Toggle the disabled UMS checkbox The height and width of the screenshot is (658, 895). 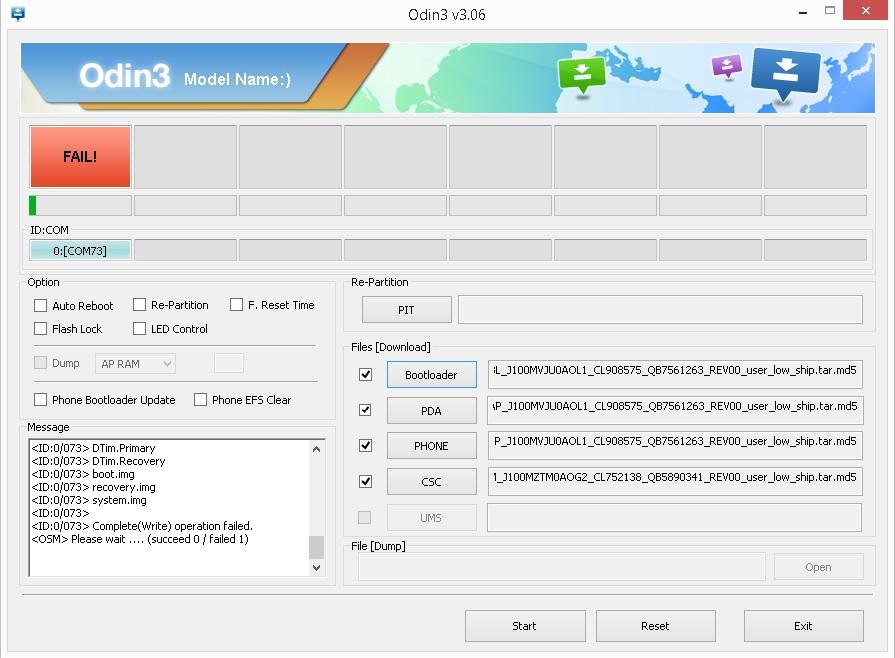pos(364,518)
